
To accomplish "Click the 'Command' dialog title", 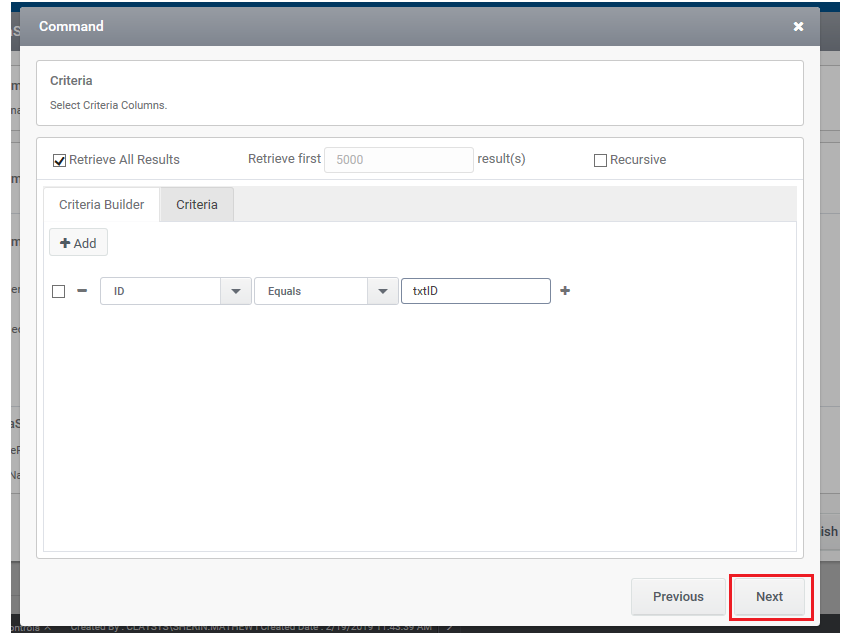I will click(x=71, y=26).
